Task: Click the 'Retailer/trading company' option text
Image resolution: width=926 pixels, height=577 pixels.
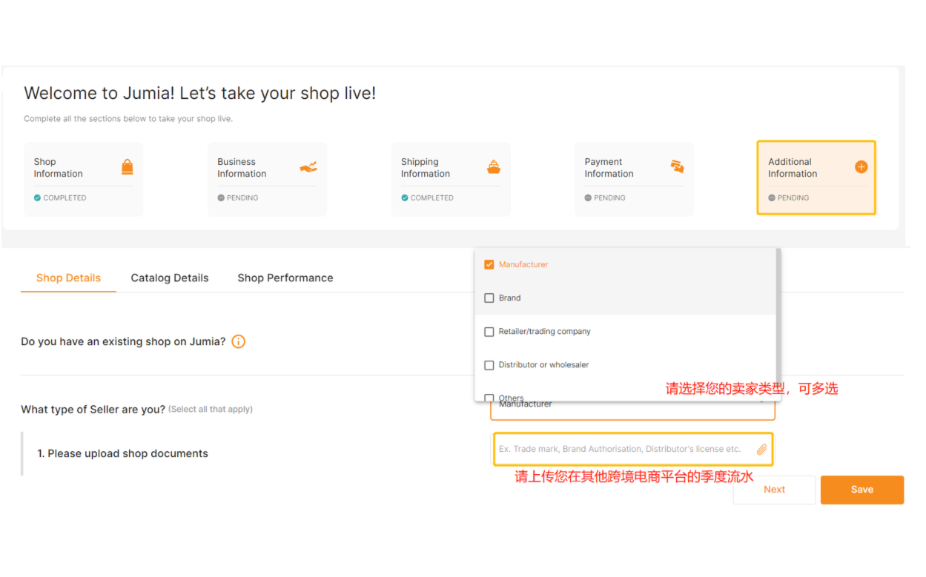Action: pos(544,331)
